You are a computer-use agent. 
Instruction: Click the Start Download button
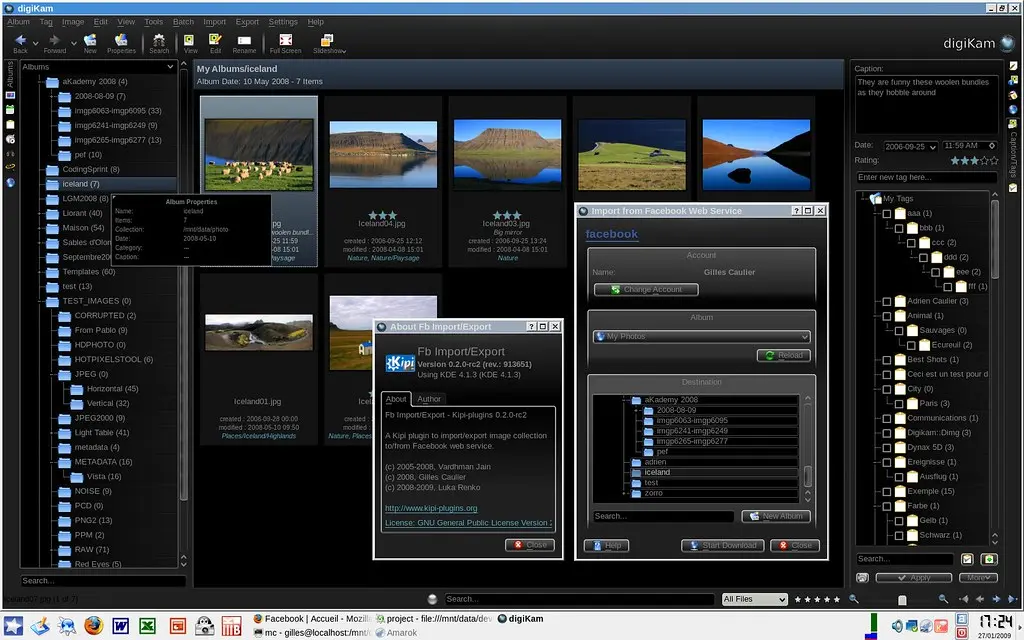pyautogui.click(x=722, y=545)
